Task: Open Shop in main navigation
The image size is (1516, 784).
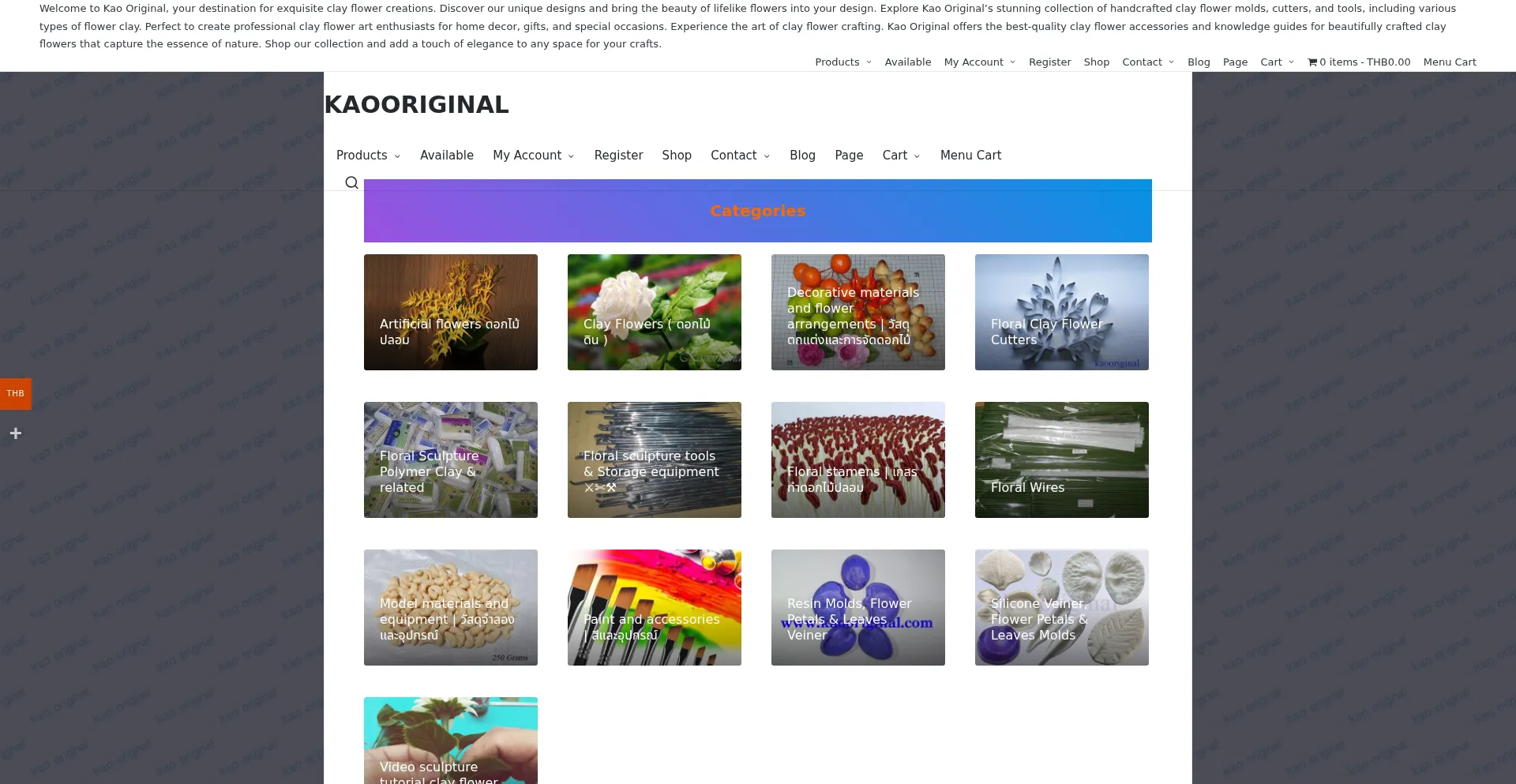Action: tap(677, 156)
